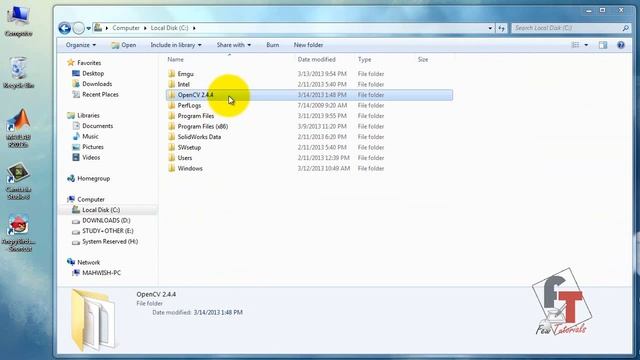
Task: Open the Videos library
Action: point(91,157)
